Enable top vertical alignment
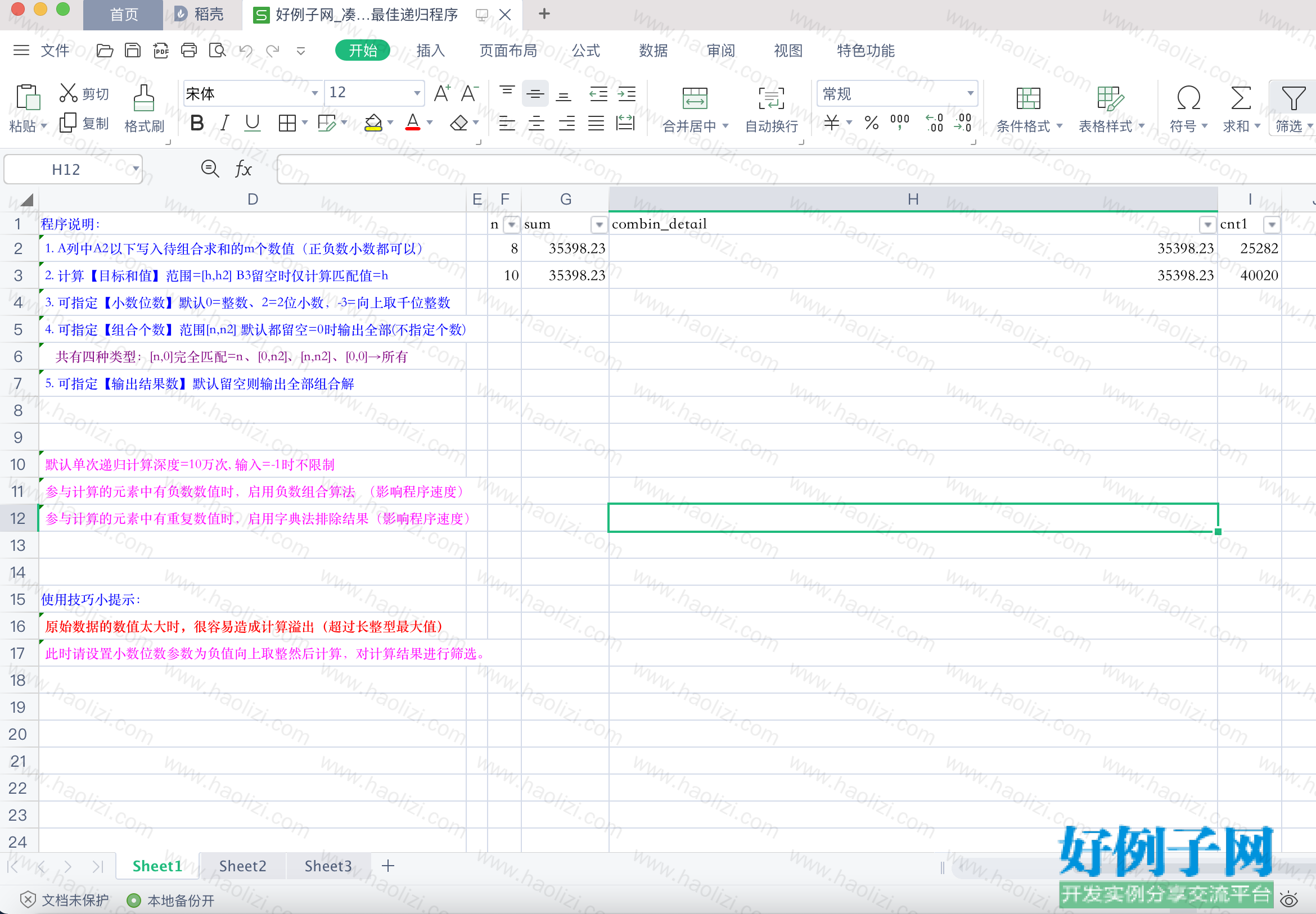The width and height of the screenshot is (1316, 914). (x=507, y=92)
